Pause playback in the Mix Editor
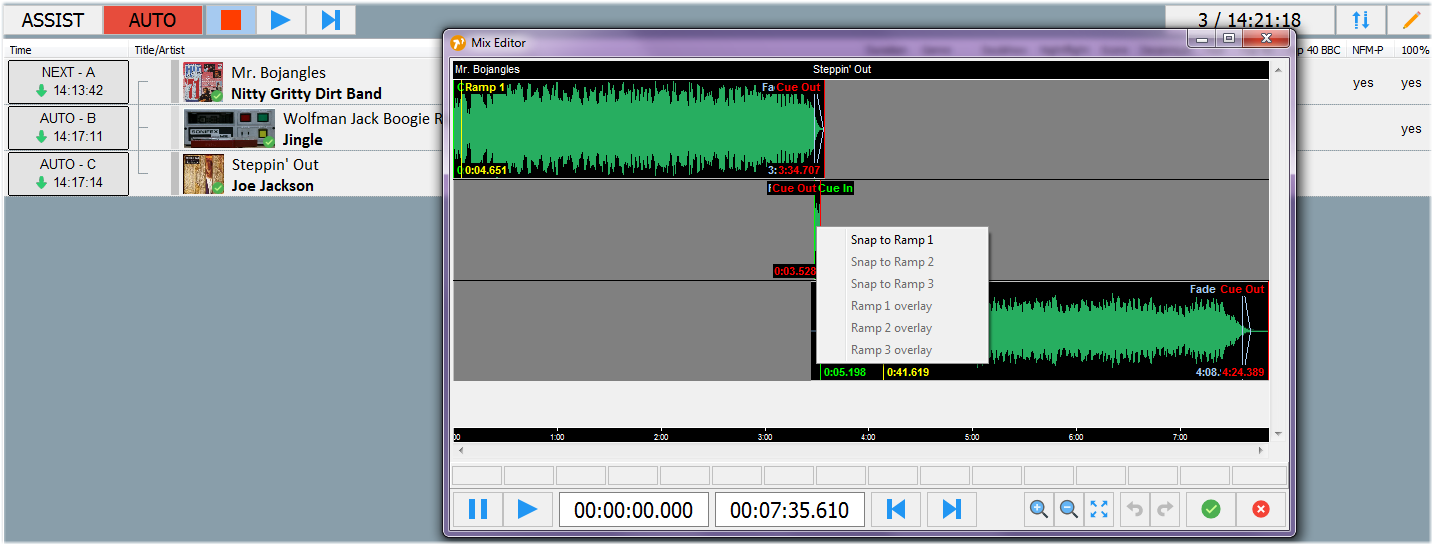Screen dimensions: 1433x545 [x=478, y=510]
